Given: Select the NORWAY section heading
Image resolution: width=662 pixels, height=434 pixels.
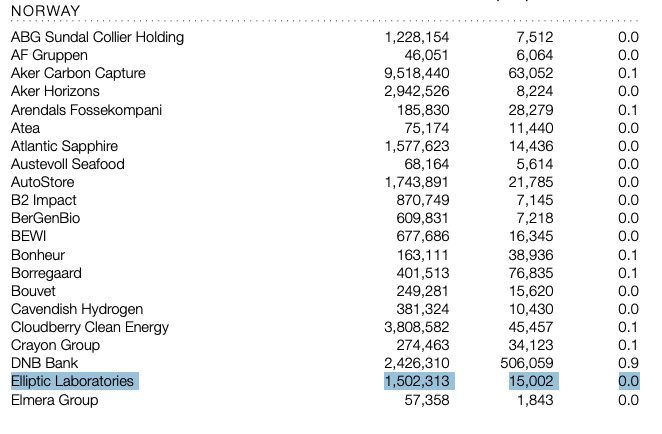Looking at the screenshot, I should click(x=46, y=11).
